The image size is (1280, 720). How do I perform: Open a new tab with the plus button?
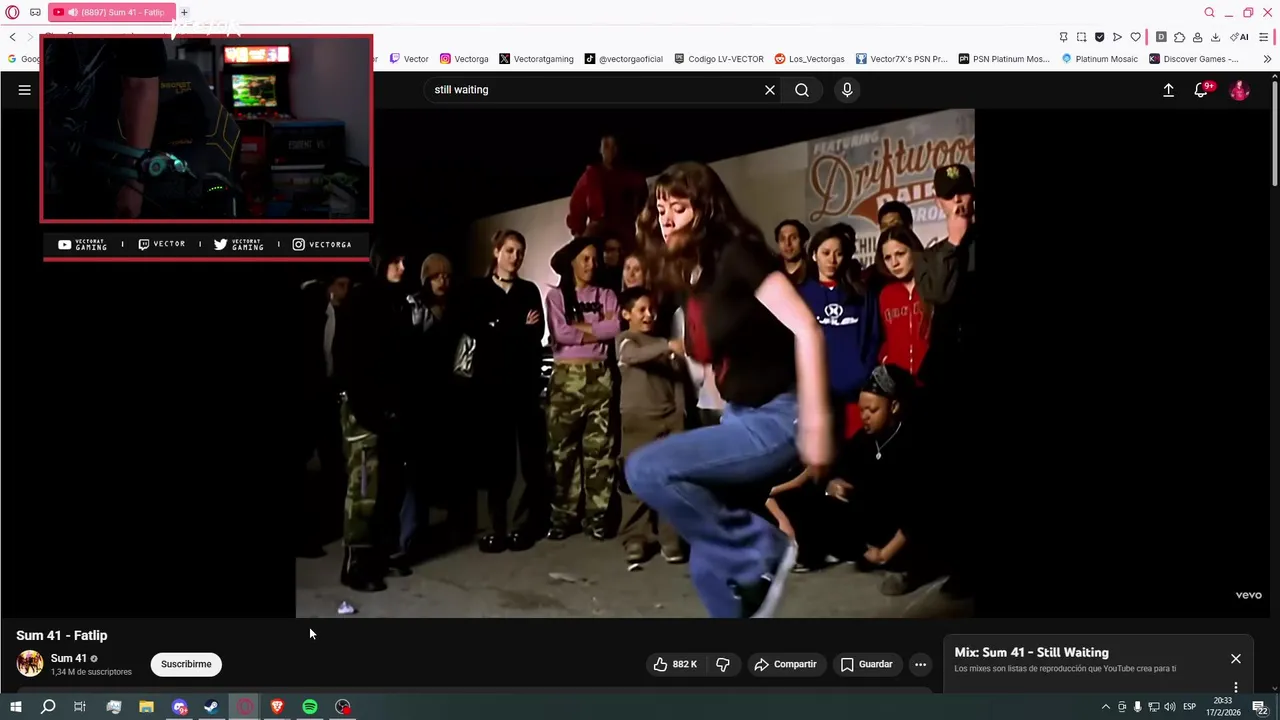(x=184, y=12)
